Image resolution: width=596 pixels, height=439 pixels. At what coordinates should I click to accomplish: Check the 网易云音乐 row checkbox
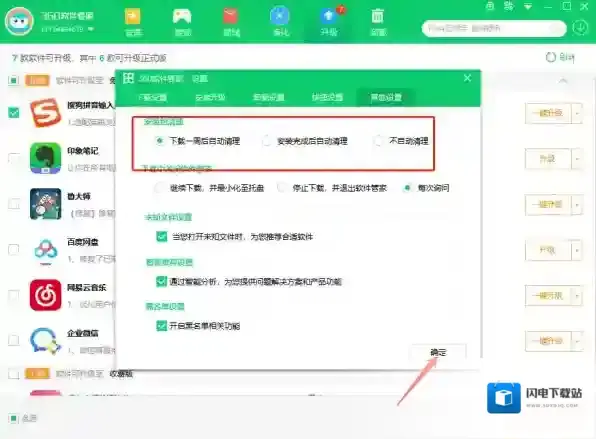click(14, 295)
